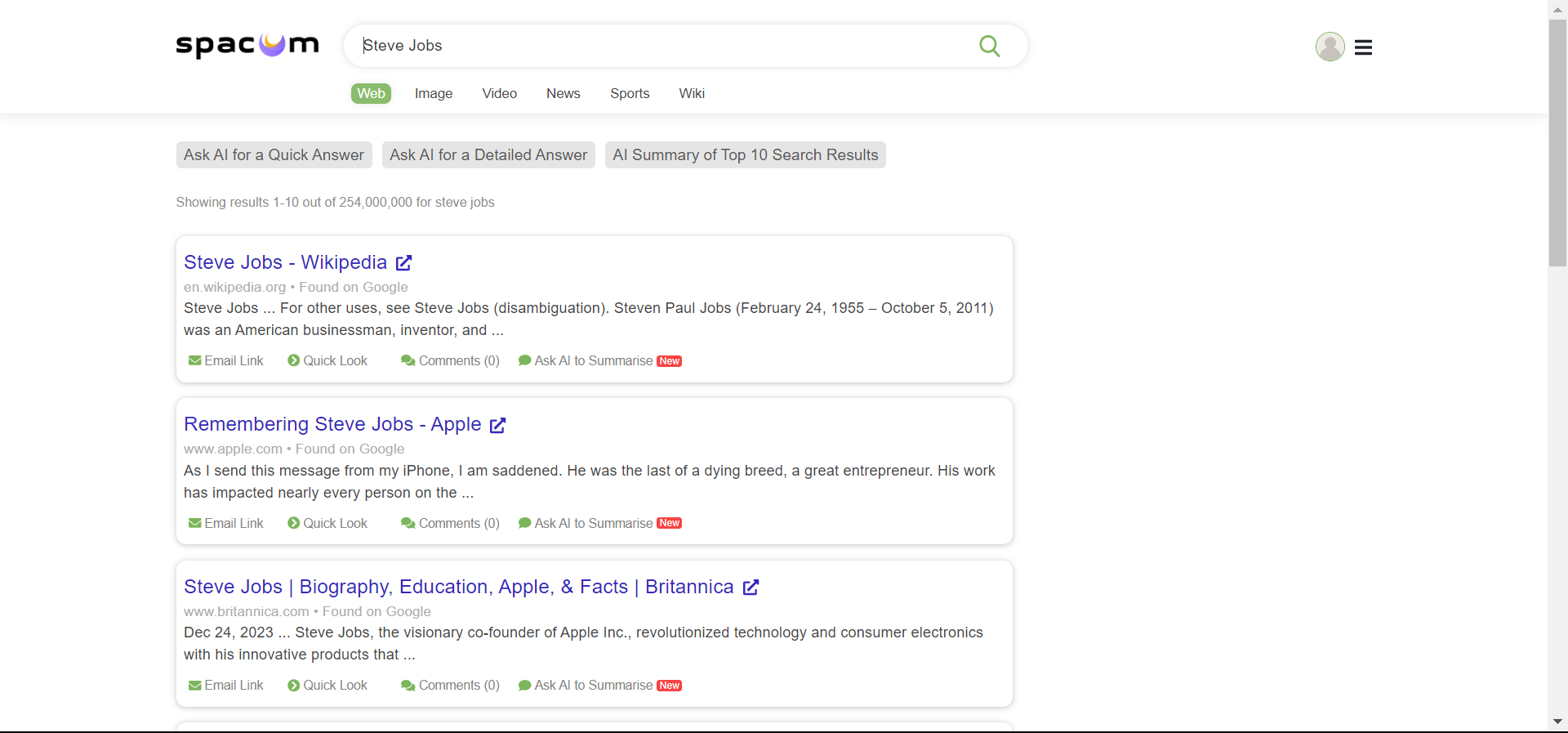Click Comments bubble icon for Britannica result
1568x733 pixels.
408,685
